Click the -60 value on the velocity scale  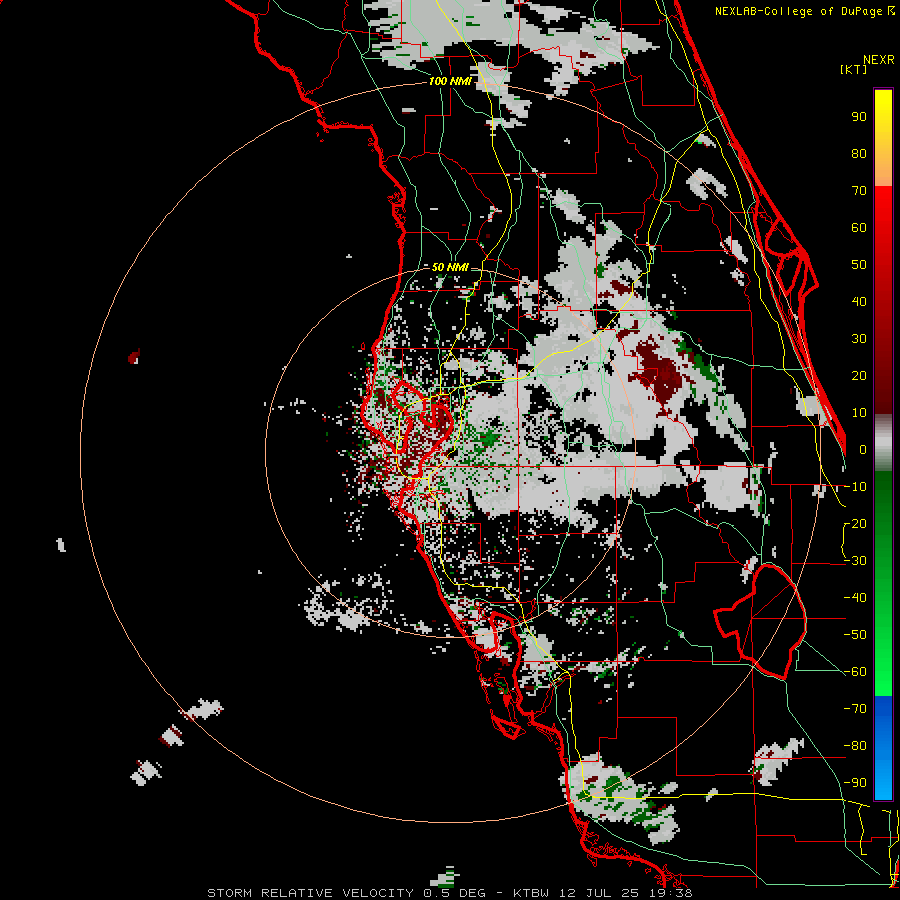855,672
